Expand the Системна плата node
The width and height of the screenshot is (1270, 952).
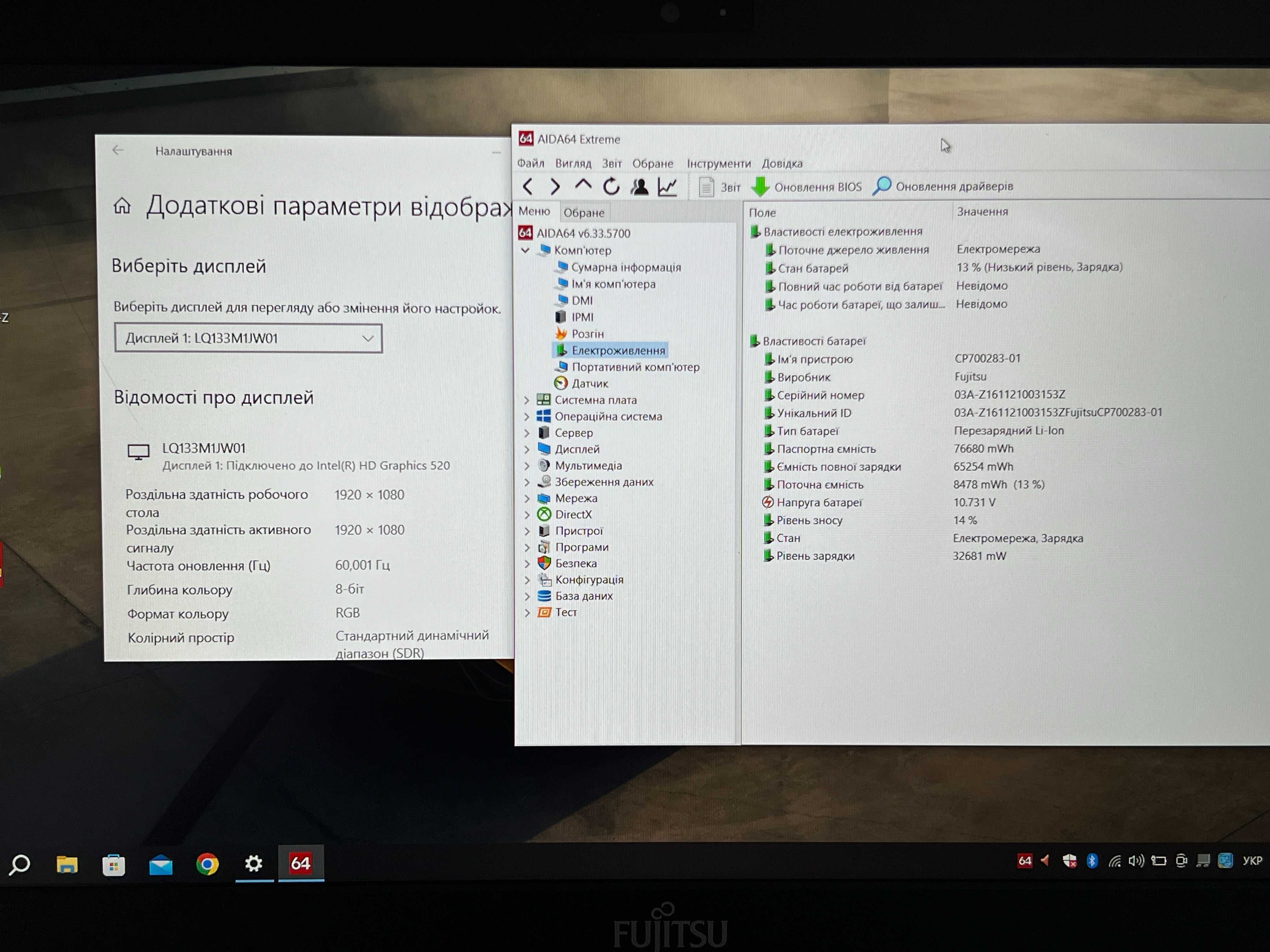[526, 400]
